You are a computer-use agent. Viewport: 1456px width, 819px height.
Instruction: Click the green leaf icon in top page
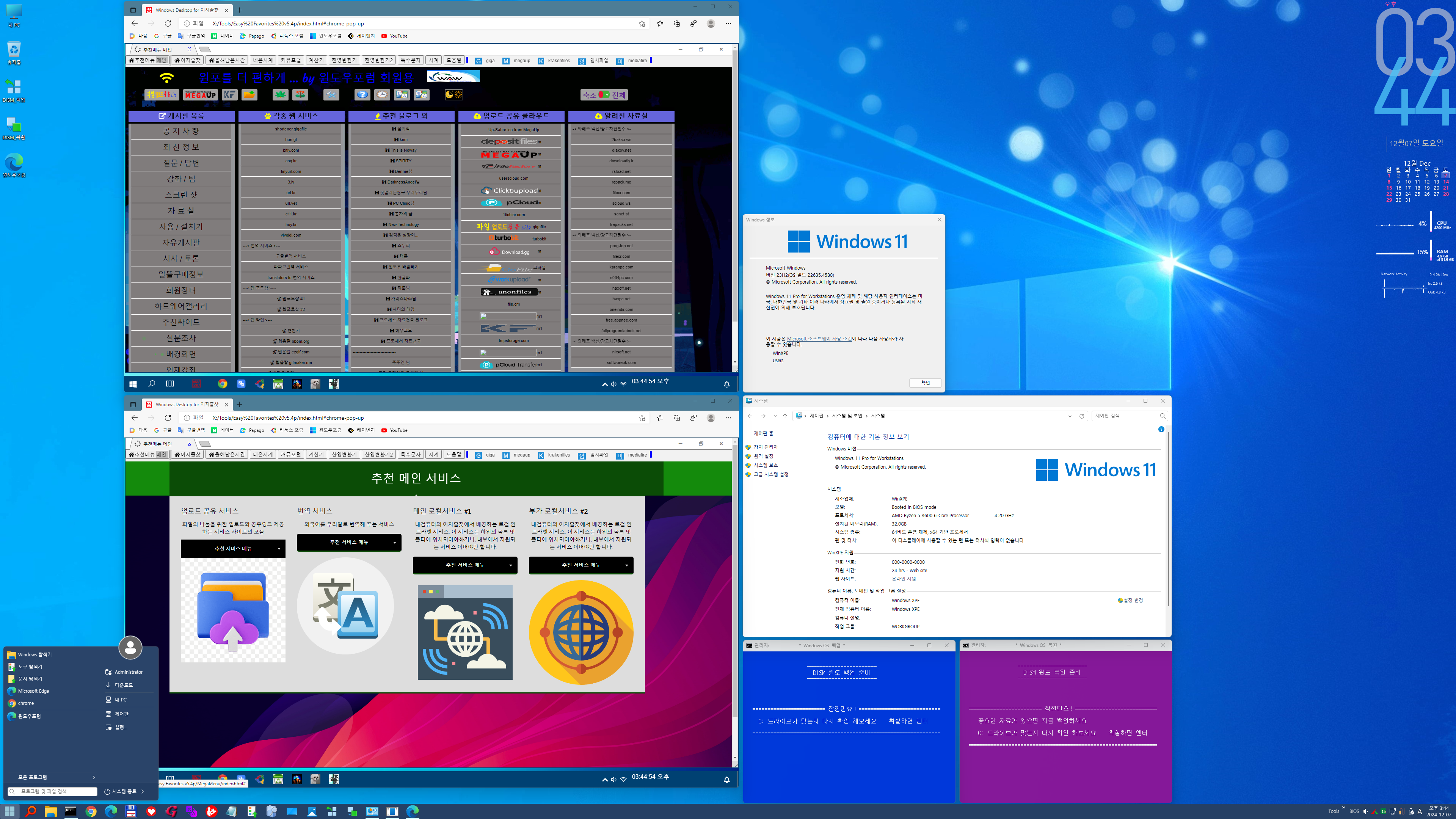(280, 95)
